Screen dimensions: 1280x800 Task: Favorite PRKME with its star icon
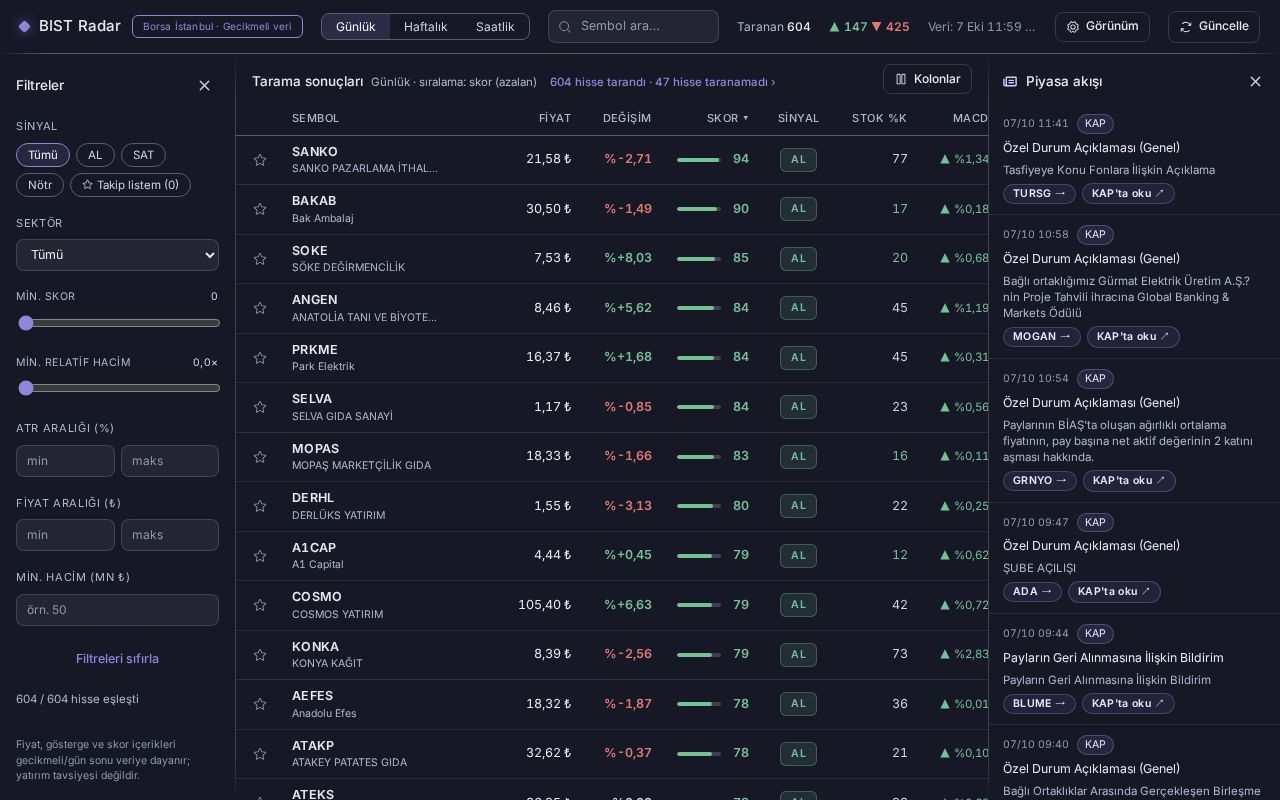tap(260, 358)
